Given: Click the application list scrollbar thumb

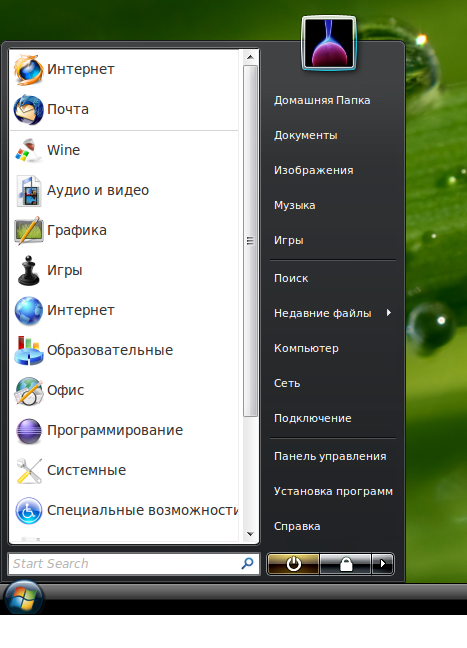Looking at the screenshot, I should pos(250,241).
